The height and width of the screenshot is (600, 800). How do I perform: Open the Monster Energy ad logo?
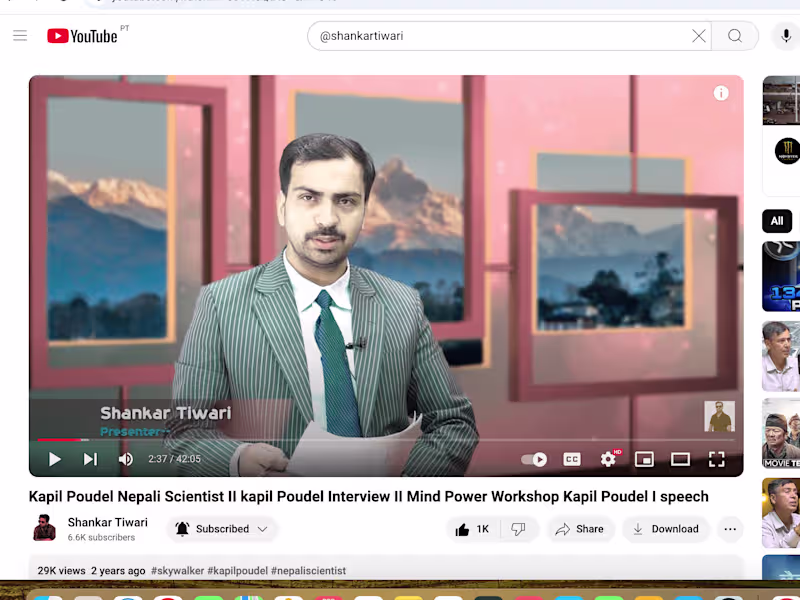(787, 151)
